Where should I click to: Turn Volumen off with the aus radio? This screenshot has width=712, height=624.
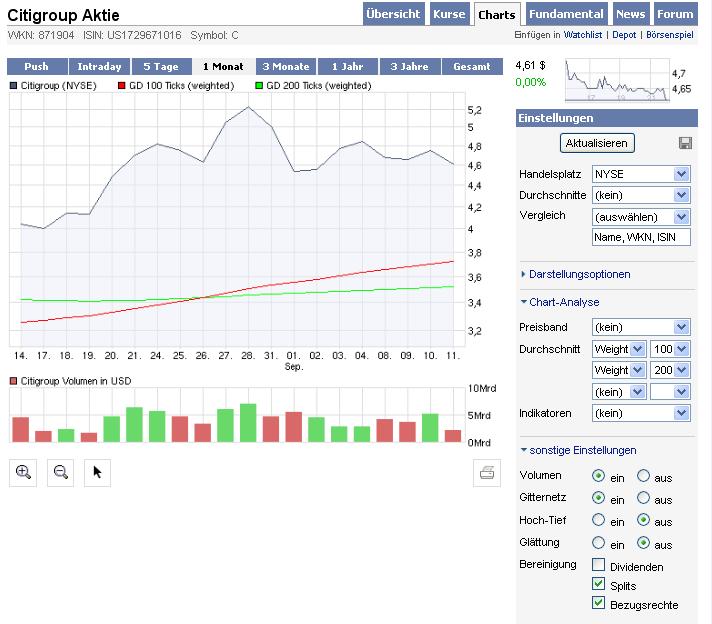[644, 476]
